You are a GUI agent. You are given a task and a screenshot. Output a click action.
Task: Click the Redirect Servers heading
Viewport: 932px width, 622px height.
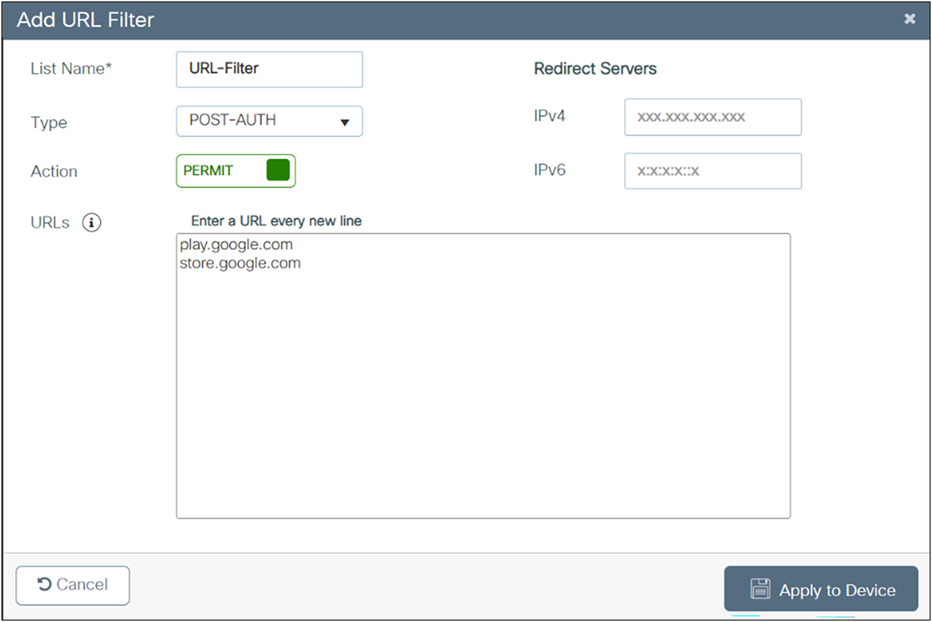(x=595, y=69)
